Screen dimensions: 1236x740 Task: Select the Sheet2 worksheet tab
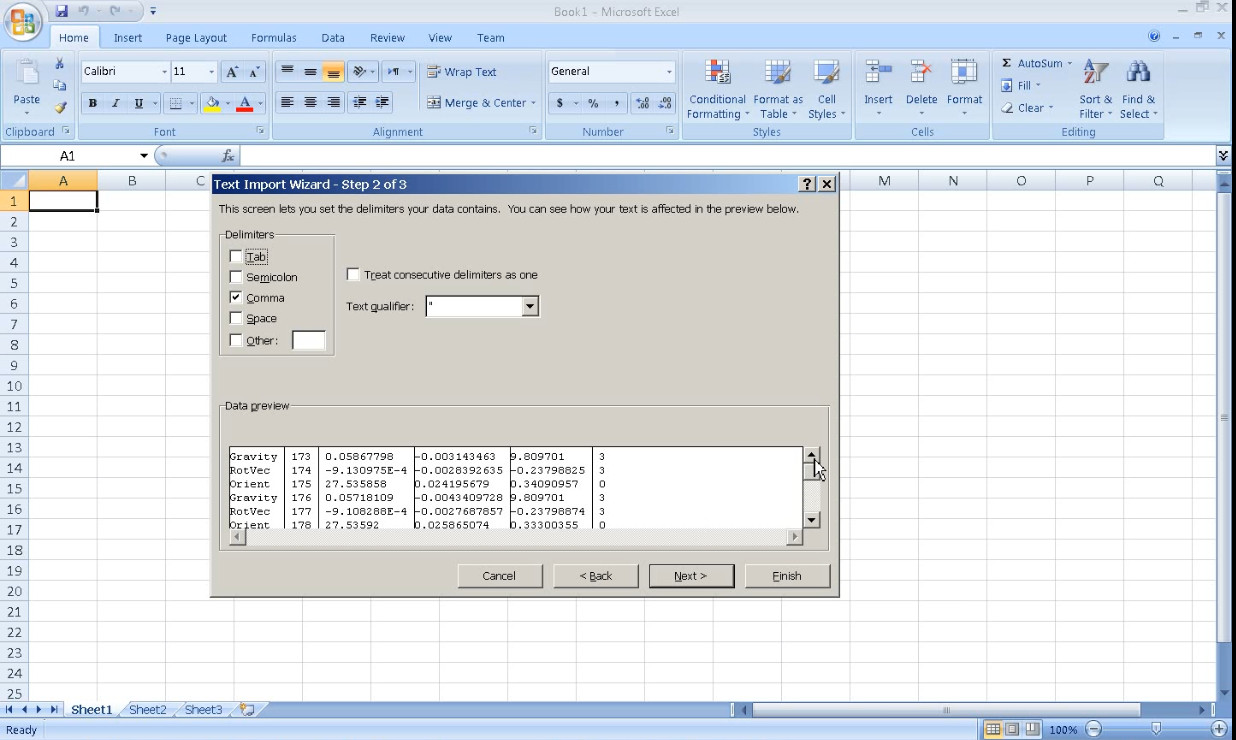click(x=147, y=709)
